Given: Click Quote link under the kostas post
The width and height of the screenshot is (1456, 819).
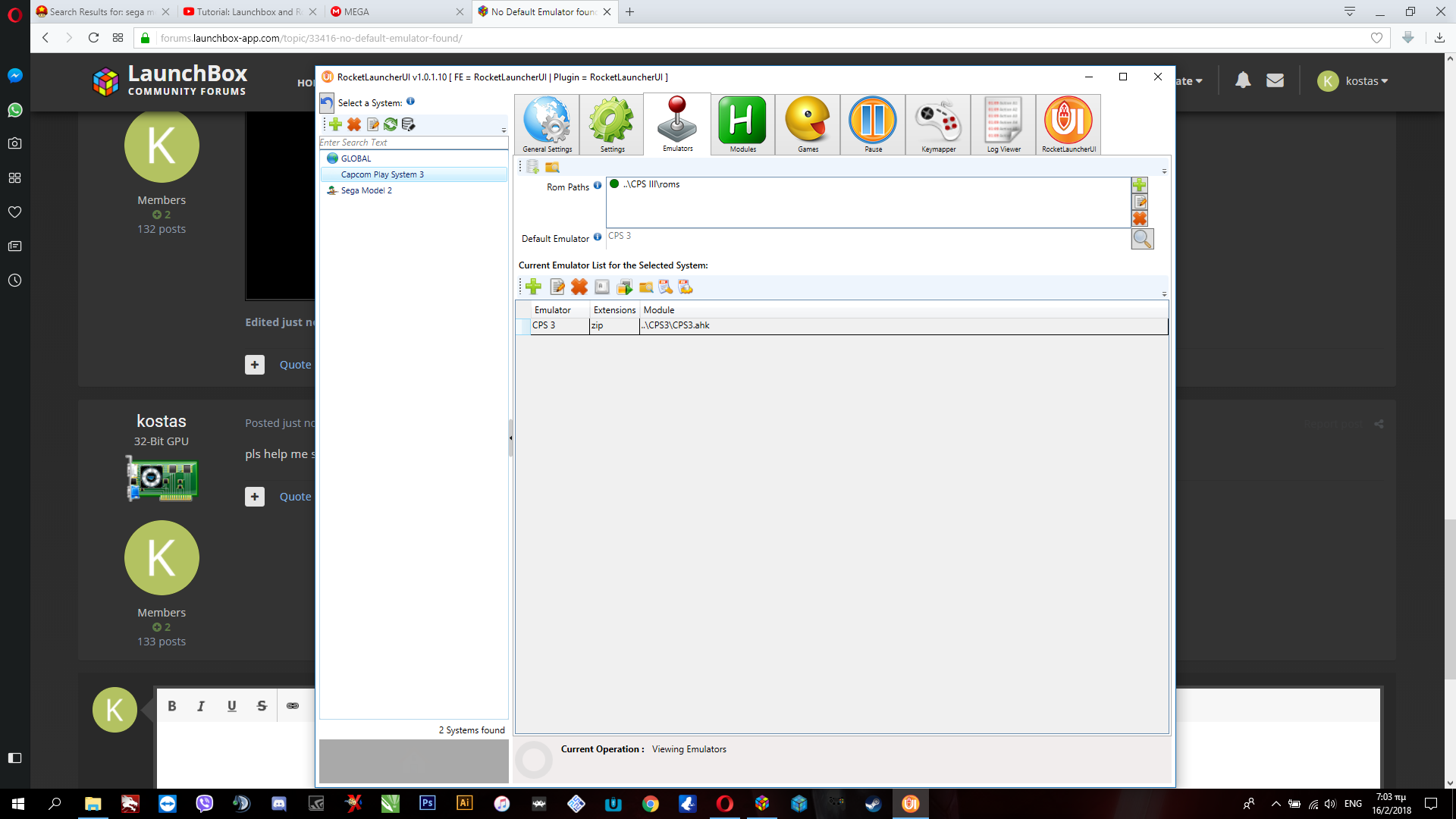Looking at the screenshot, I should tap(295, 497).
